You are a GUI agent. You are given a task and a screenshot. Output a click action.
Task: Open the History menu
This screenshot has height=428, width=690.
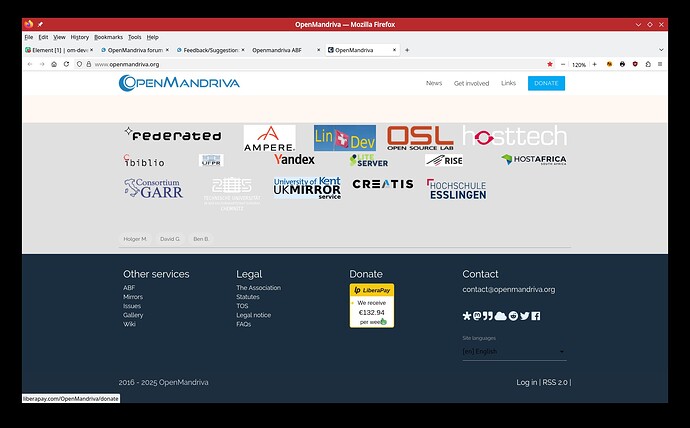click(x=80, y=37)
